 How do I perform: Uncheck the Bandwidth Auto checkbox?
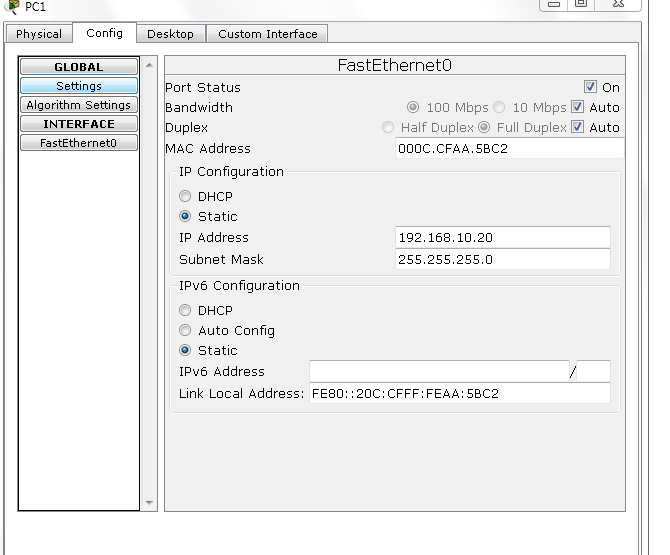pos(577,107)
